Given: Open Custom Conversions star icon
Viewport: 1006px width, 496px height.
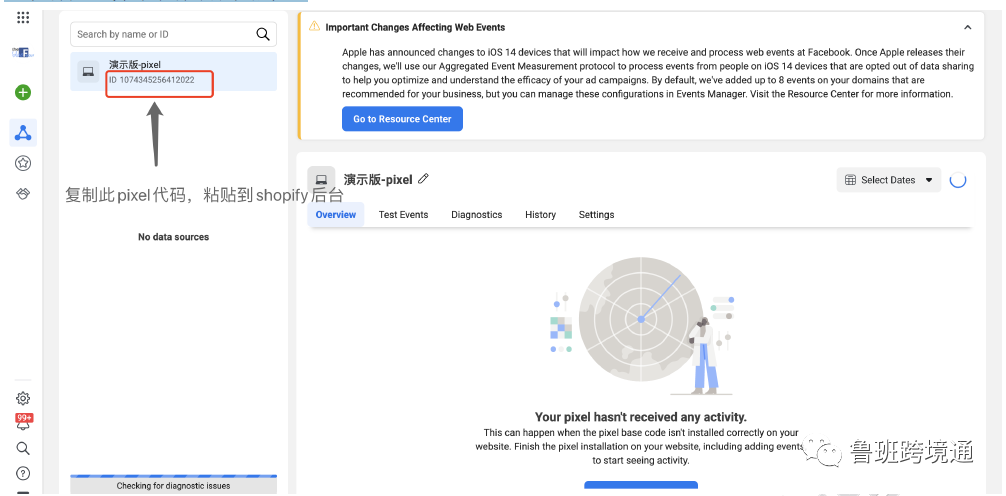Looking at the screenshot, I should click(23, 163).
